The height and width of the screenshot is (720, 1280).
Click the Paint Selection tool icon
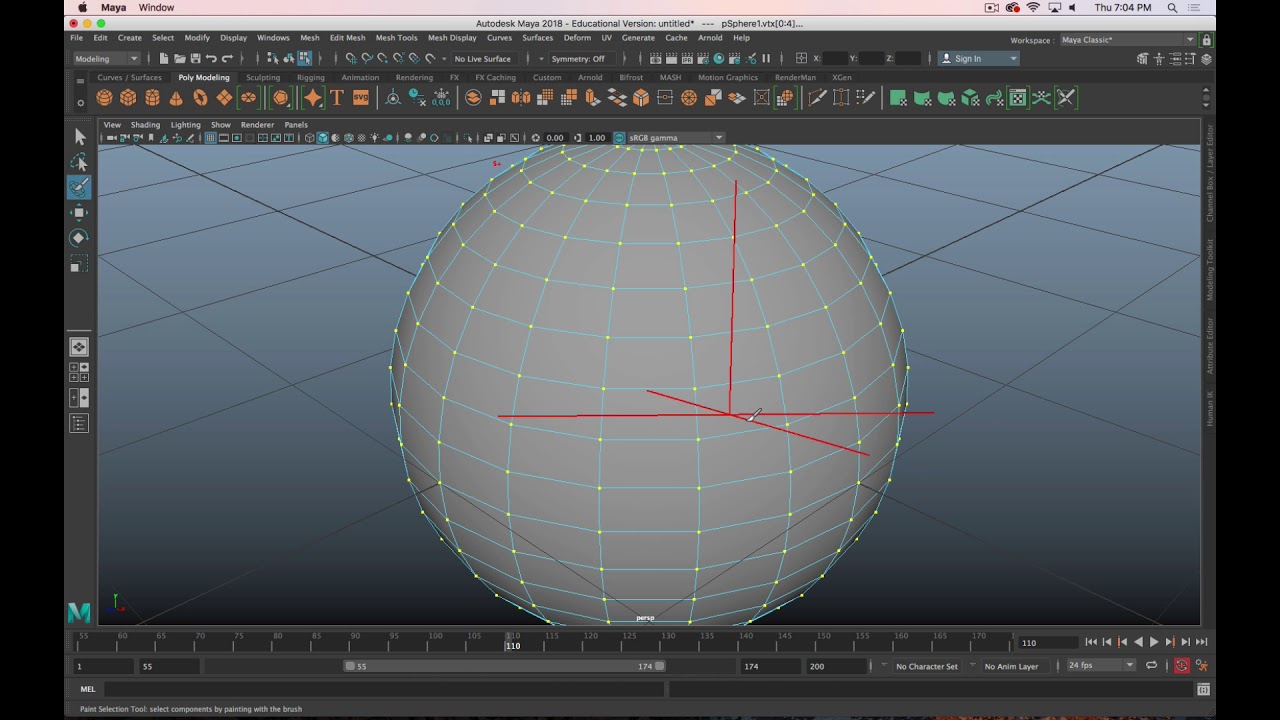[x=79, y=187]
